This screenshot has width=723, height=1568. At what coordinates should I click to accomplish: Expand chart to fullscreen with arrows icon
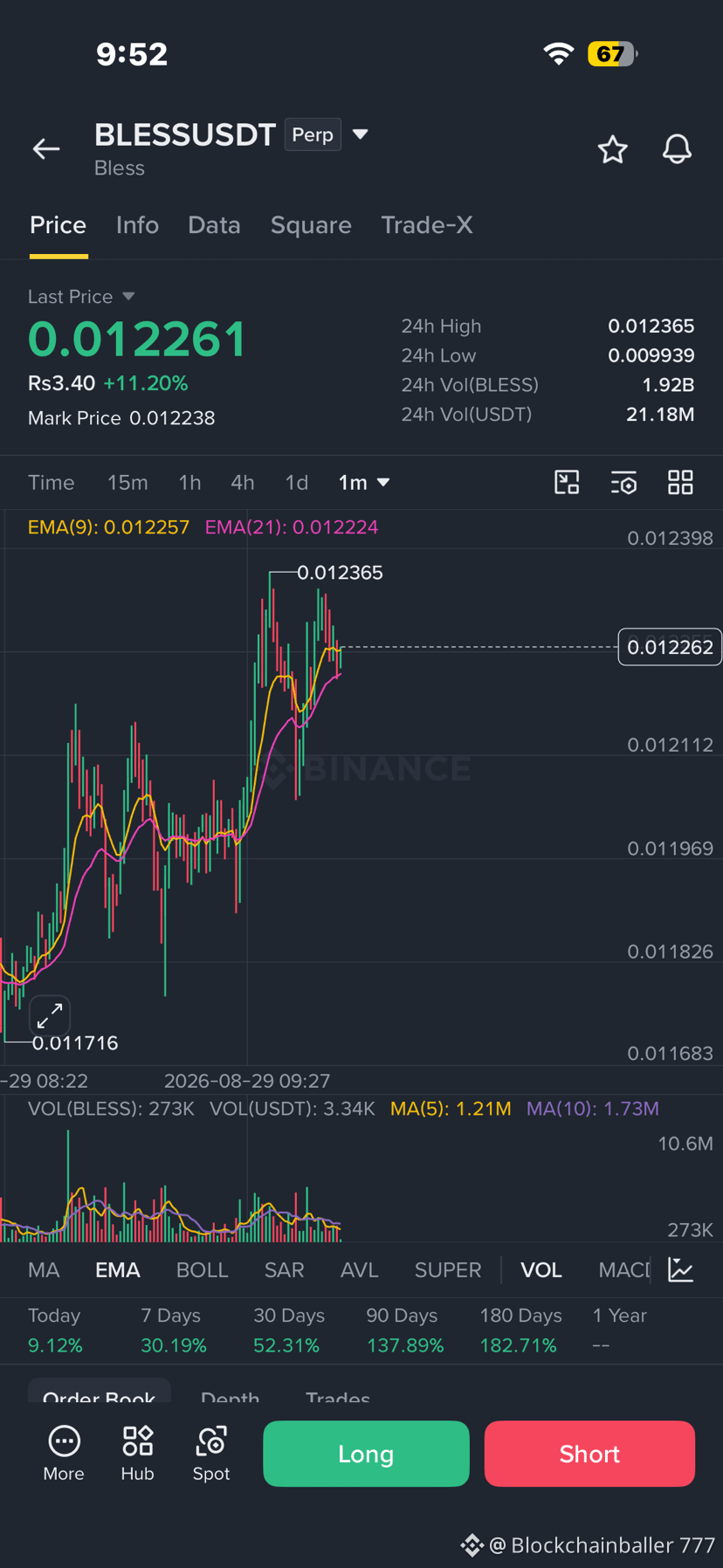pos(50,1015)
